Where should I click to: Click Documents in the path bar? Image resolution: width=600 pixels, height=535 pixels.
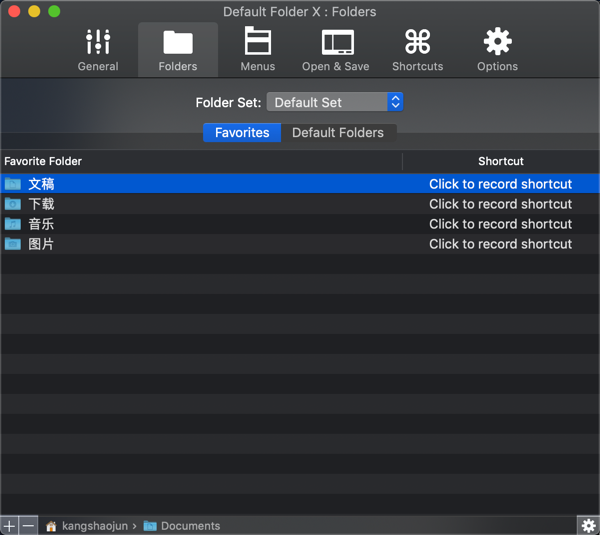click(x=182, y=526)
